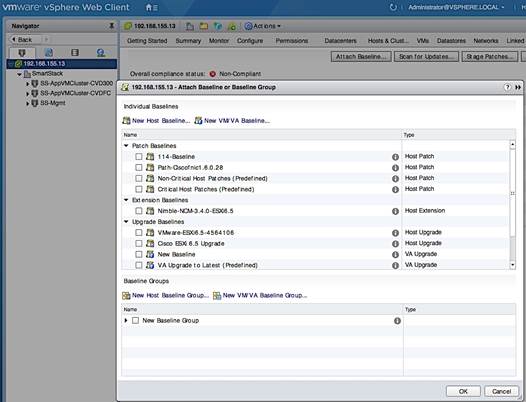526x402 pixels.
Task: Click the scroll down arrow in baselines list
Action: [x=512, y=265]
